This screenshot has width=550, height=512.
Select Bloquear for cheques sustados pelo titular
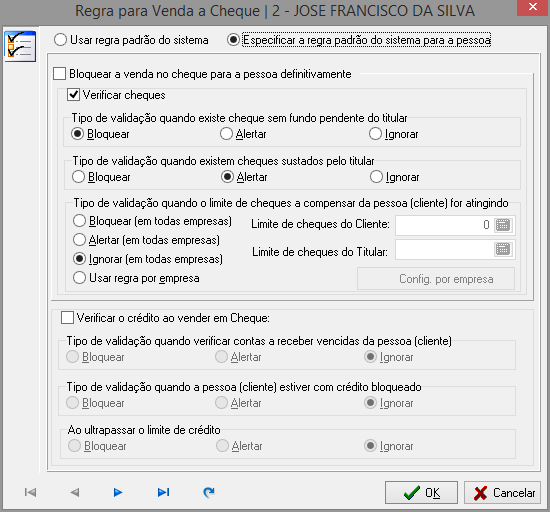(78, 177)
